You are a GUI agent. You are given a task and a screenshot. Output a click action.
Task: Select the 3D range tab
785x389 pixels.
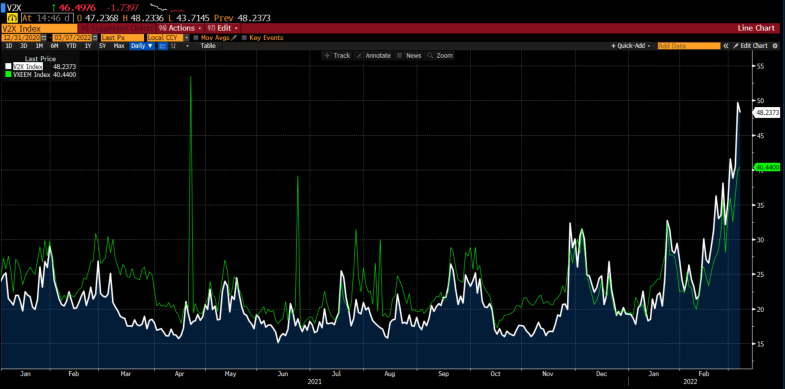[x=24, y=46]
